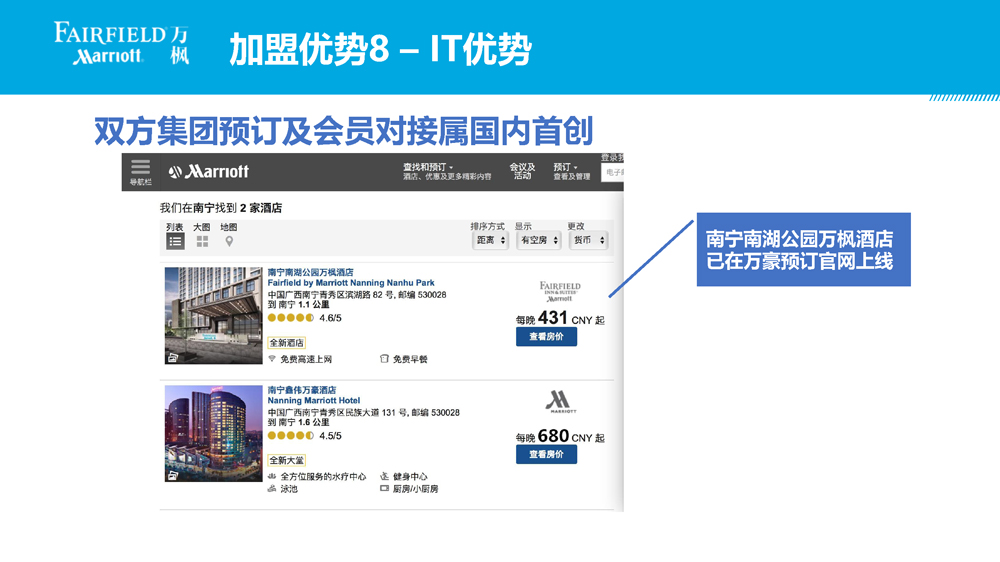Click the spa services amenity icon
The width and height of the screenshot is (1000, 562).
click(x=272, y=476)
